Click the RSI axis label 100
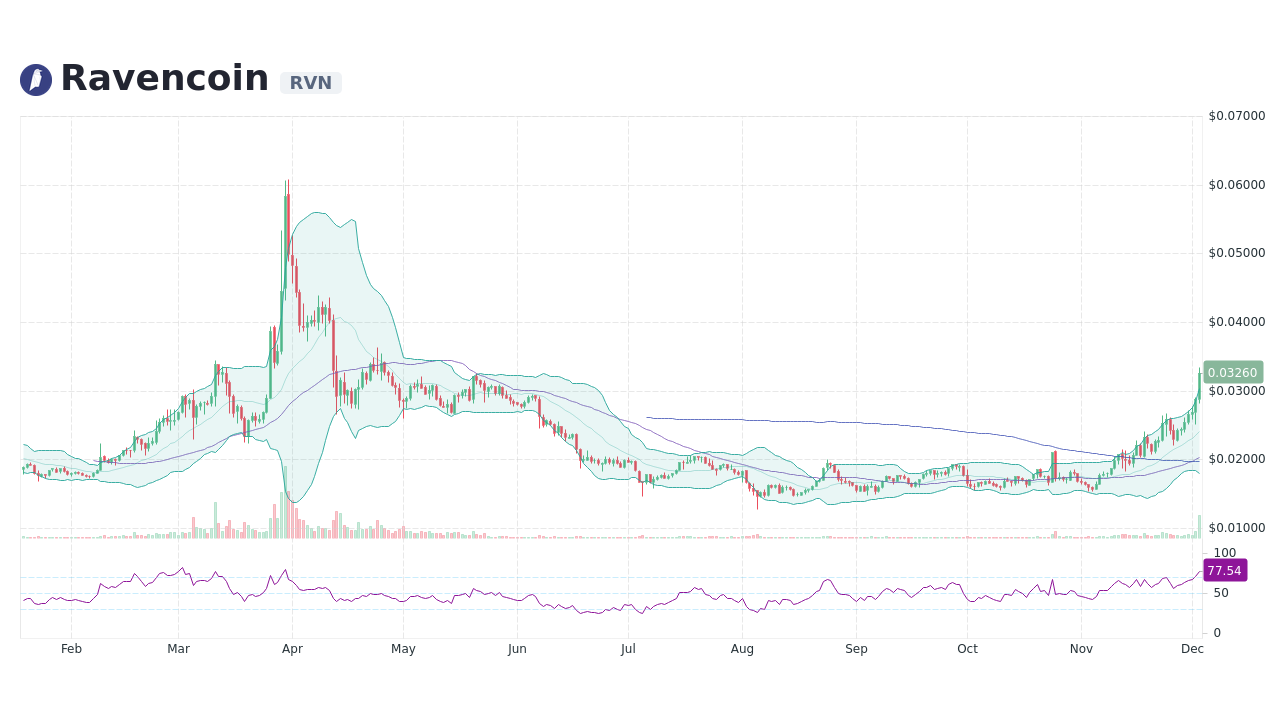The height and width of the screenshot is (720, 1280). (x=1225, y=553)
